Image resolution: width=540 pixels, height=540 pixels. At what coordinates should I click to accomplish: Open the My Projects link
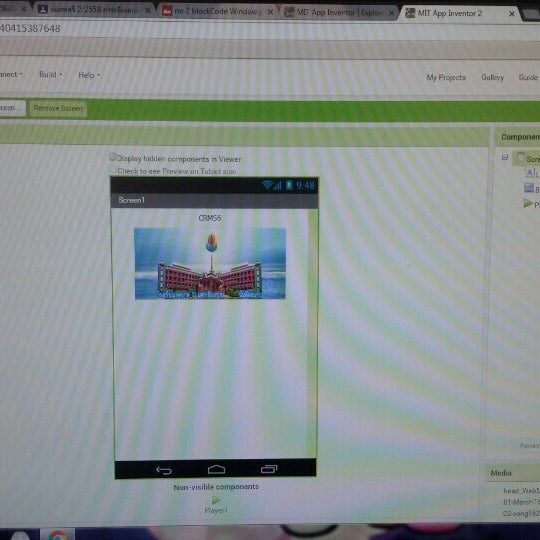click(446, 77)
